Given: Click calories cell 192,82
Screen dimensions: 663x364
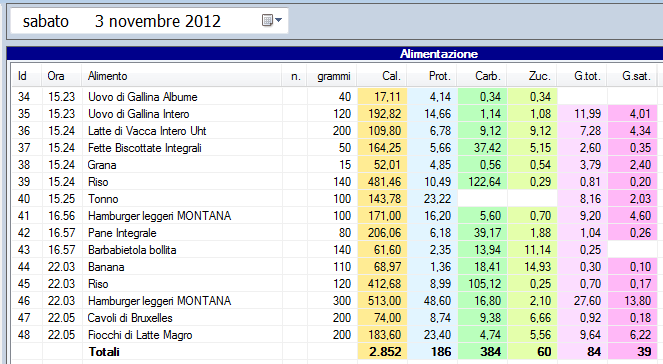Looking at the screenshot, I should click(382, 114).
